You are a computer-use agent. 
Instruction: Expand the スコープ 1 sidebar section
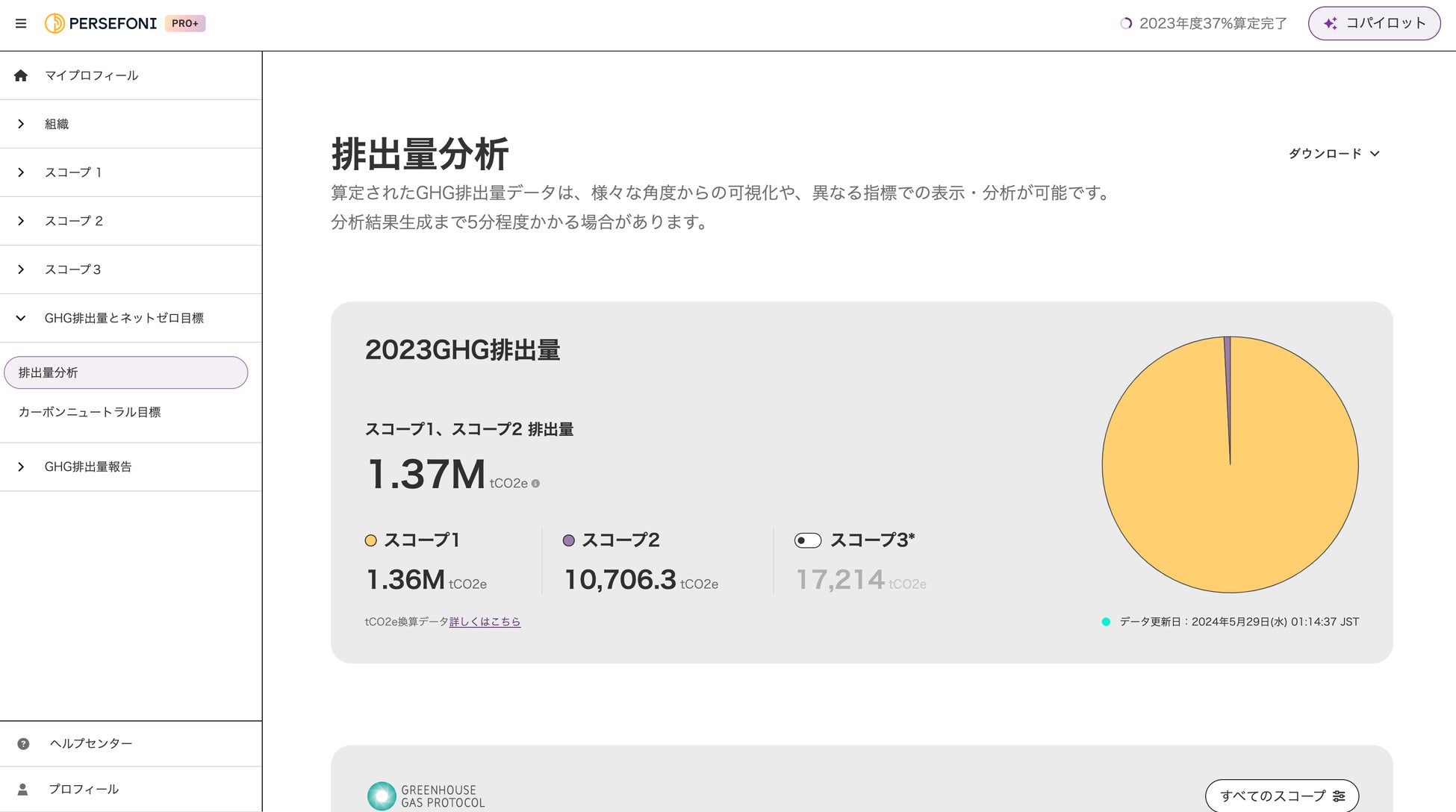(x=21, y=172)
